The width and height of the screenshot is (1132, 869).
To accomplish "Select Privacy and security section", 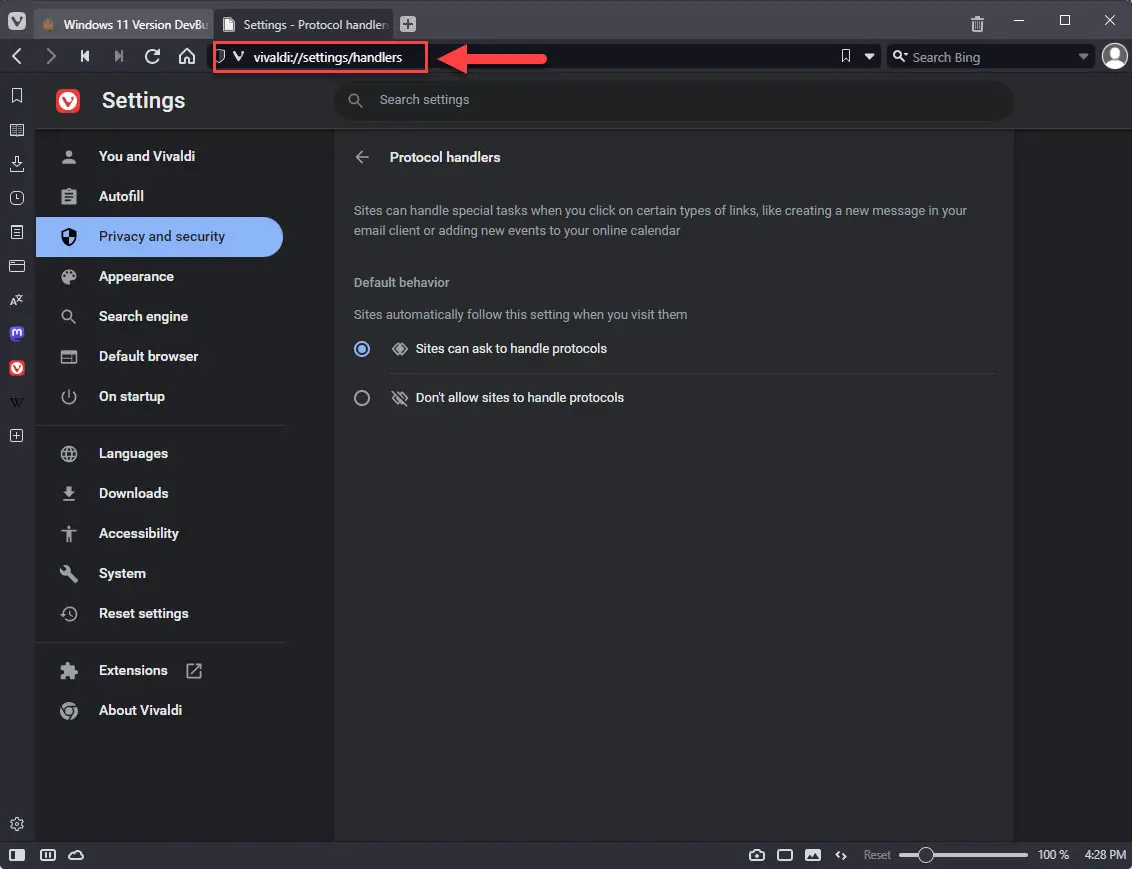I will click(x=159, y=237).
